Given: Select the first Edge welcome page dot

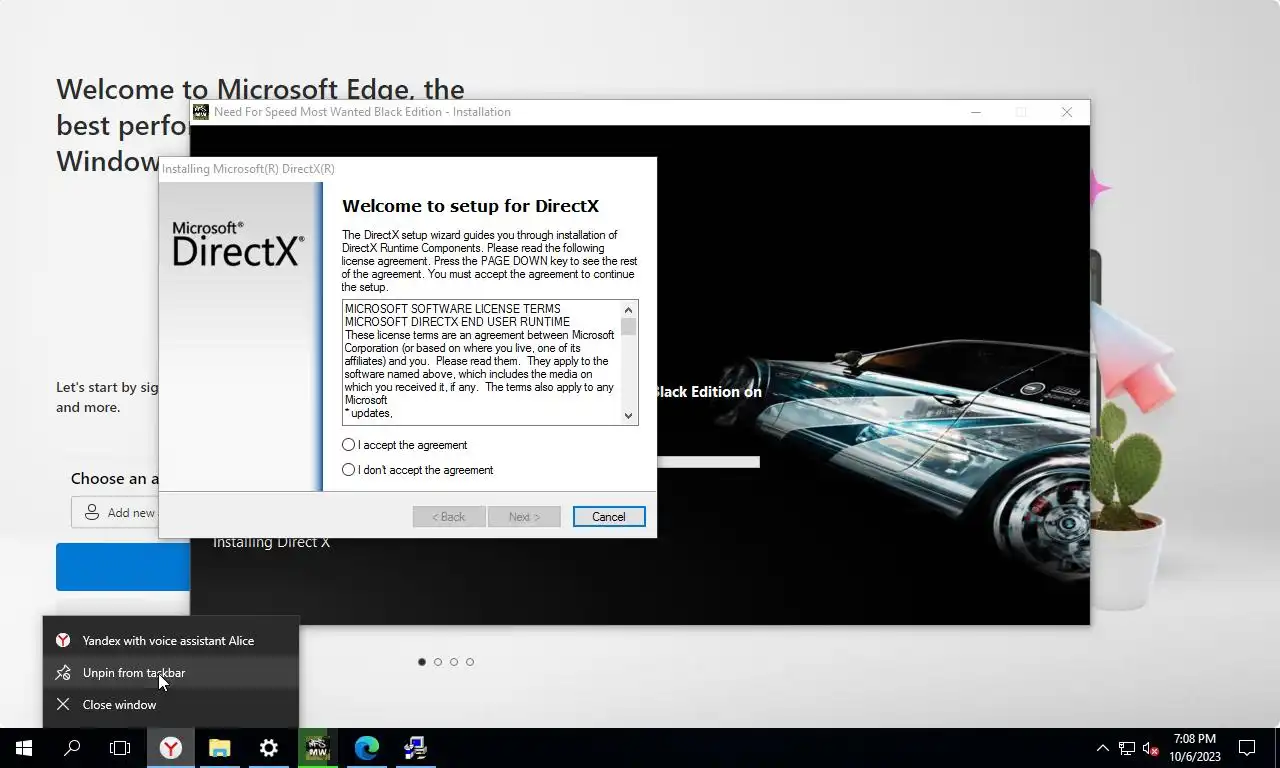Looking at the screenshot, I should click(422, 662).
